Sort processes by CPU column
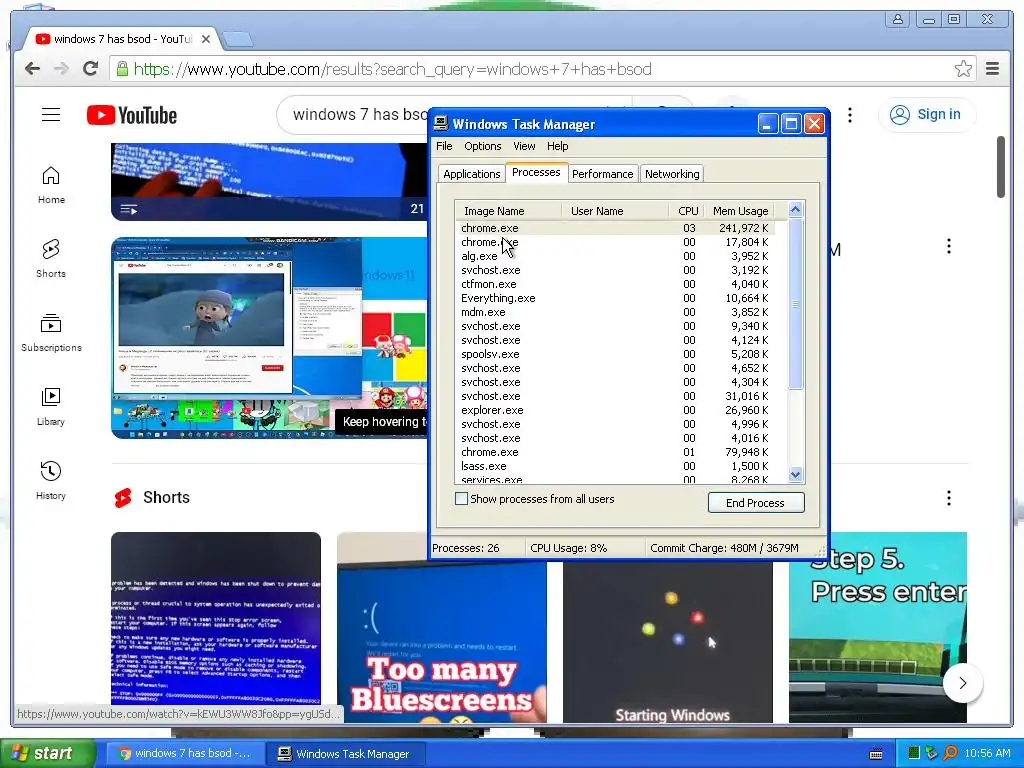 (686, 211)
